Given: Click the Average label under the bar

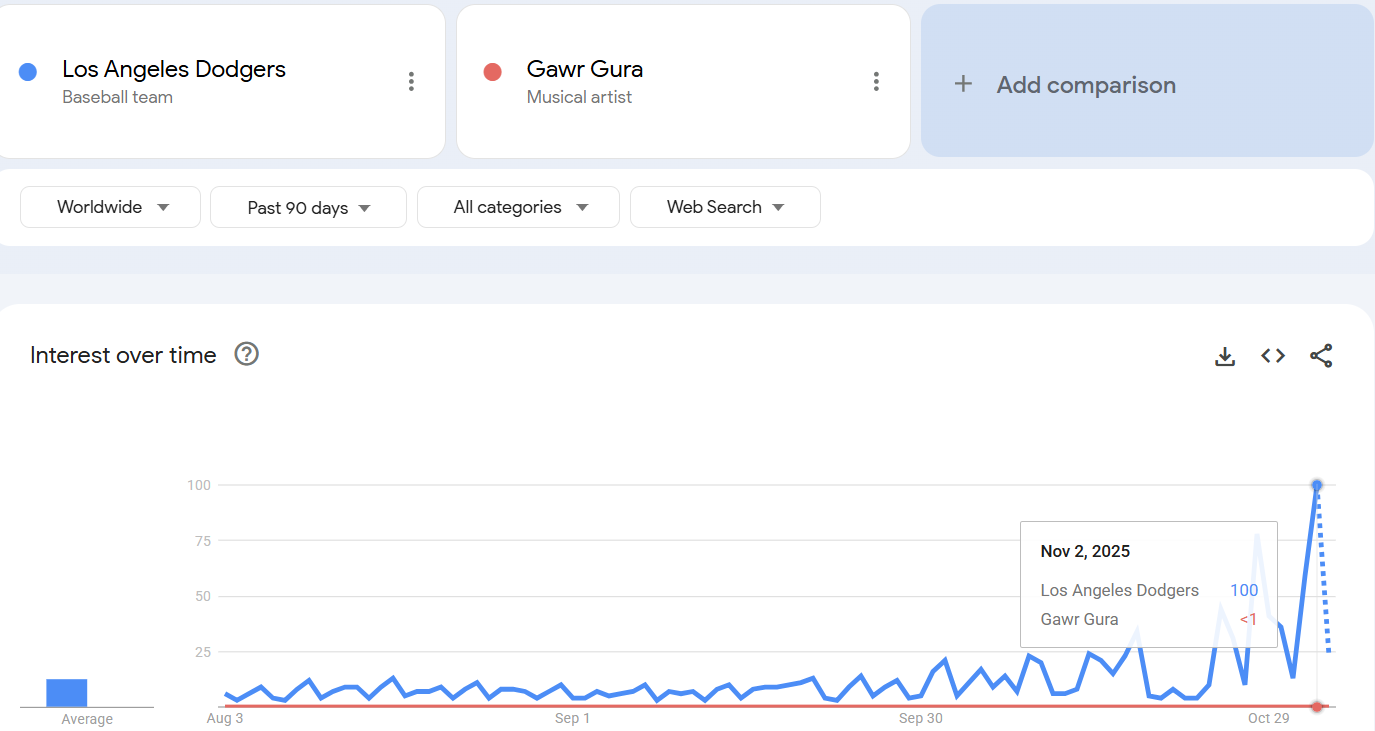Looking at the screenshot, I should pyautogui.click(x=87, y=719).
